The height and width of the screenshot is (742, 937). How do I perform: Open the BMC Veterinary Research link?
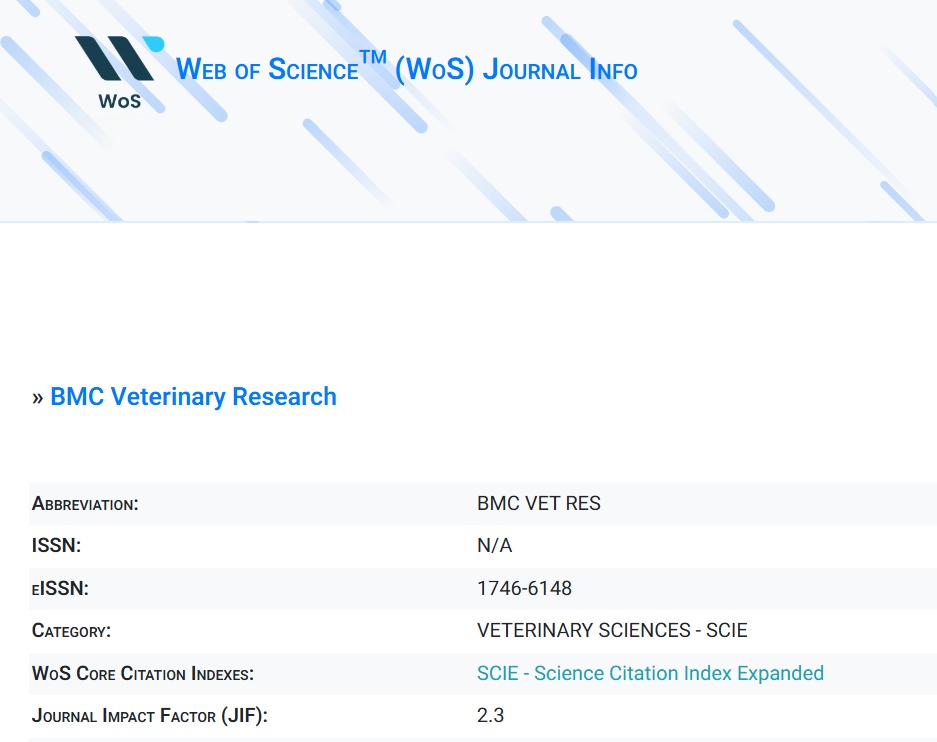[x=193, y=397]
